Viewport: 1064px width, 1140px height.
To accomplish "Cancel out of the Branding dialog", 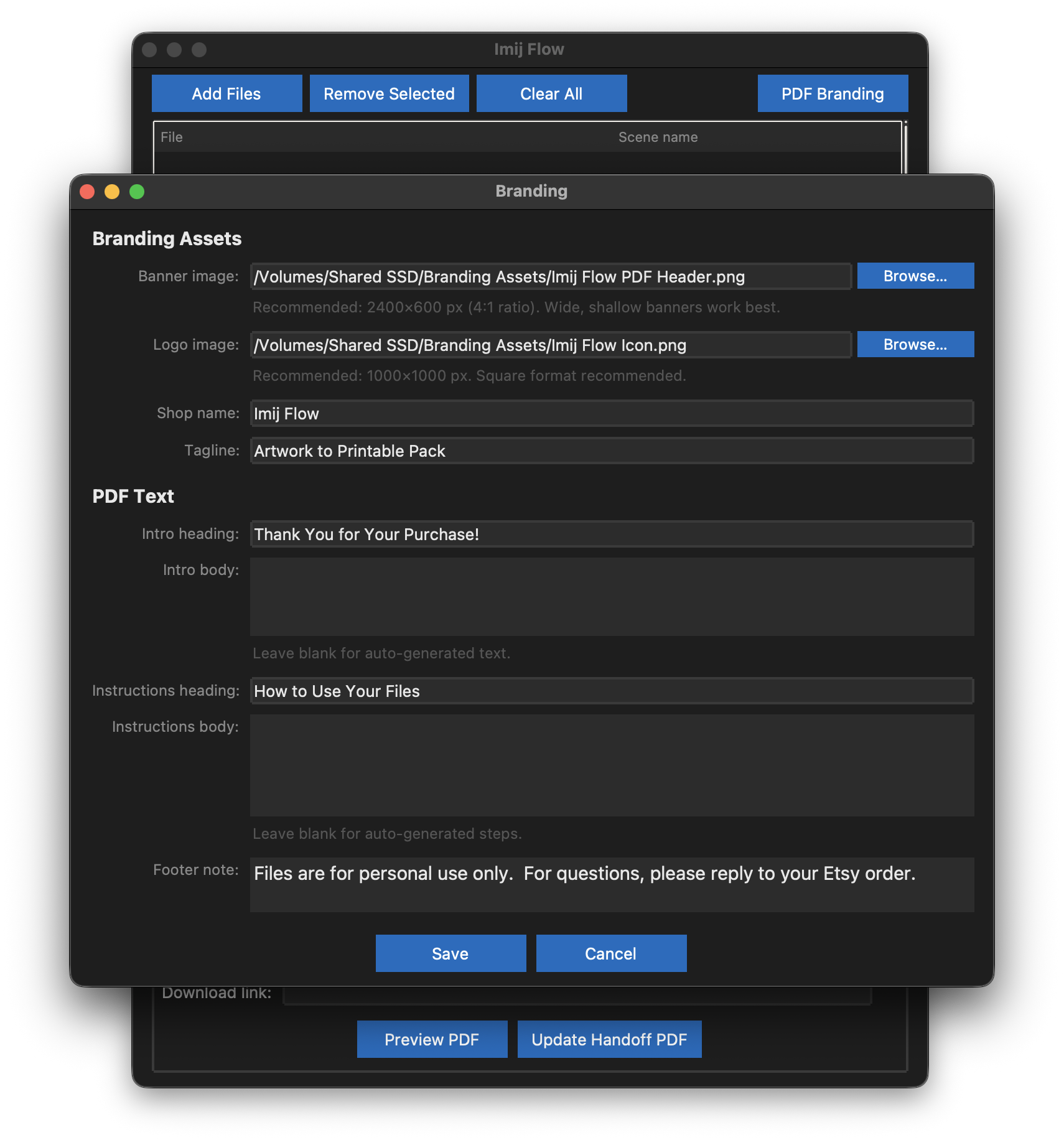I will pos(610,953).
